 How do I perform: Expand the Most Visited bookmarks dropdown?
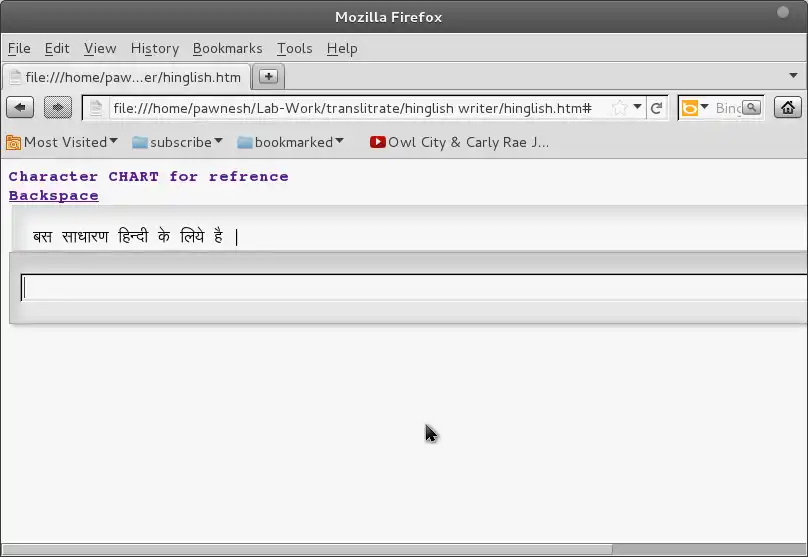click(x=114, y=141)
